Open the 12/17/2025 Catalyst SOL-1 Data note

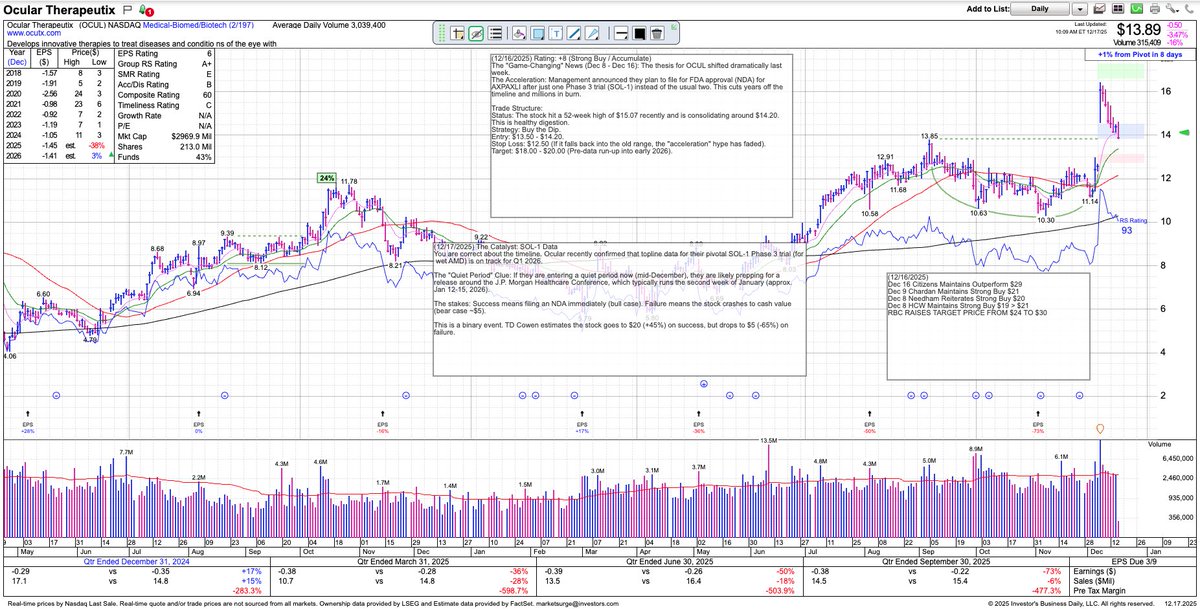620,308
